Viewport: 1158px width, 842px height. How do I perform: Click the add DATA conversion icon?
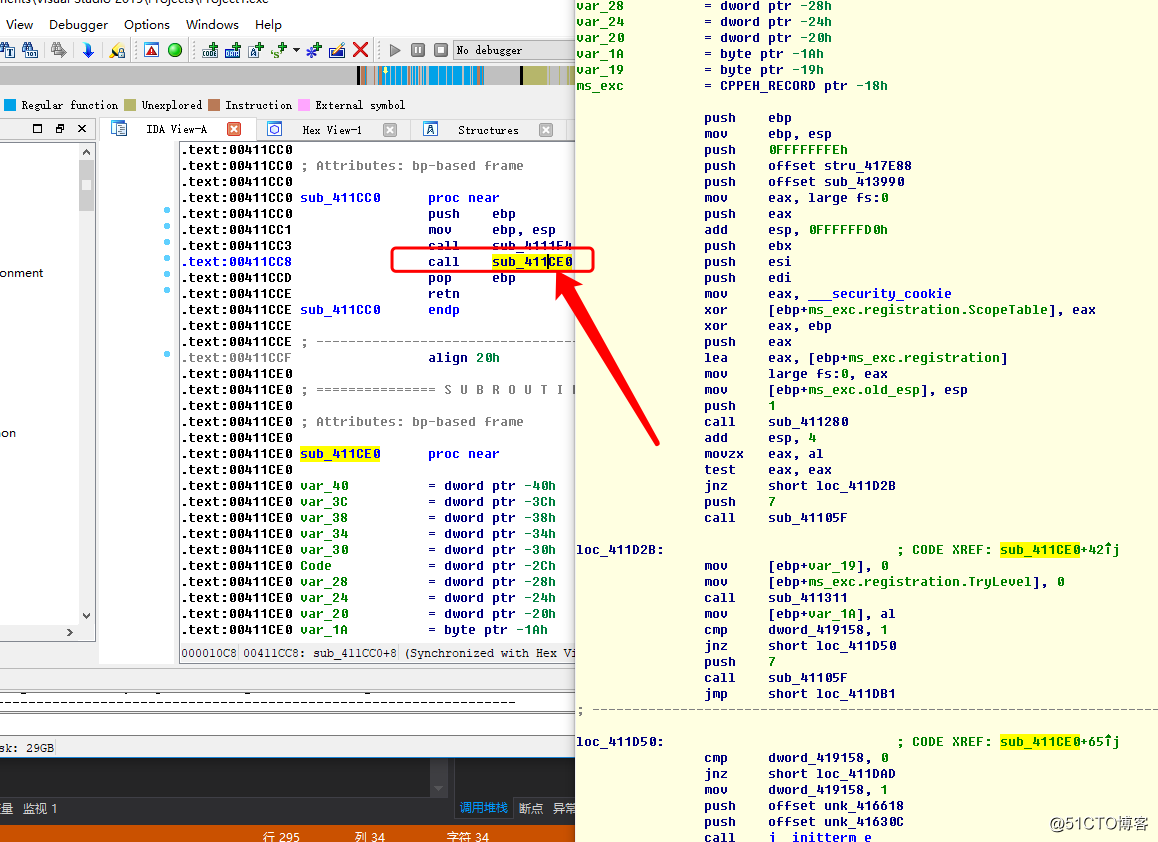pos(233,50)
